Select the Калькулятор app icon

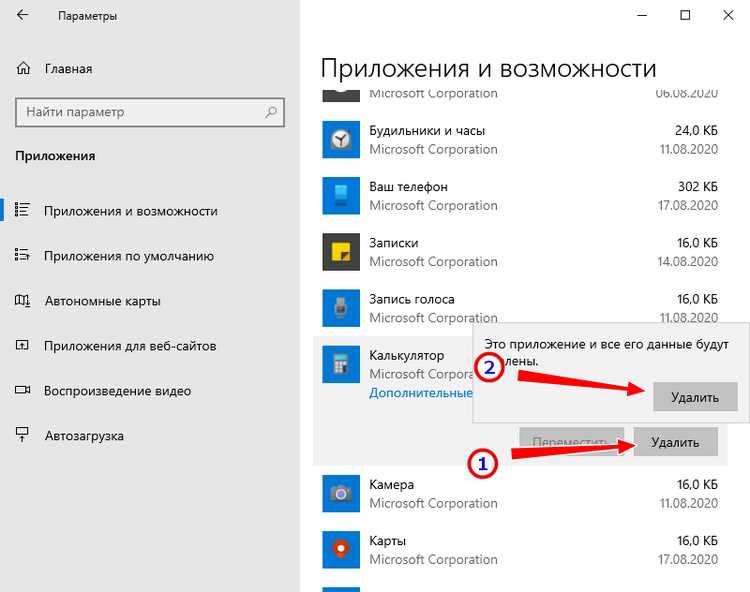pos(341,364)
